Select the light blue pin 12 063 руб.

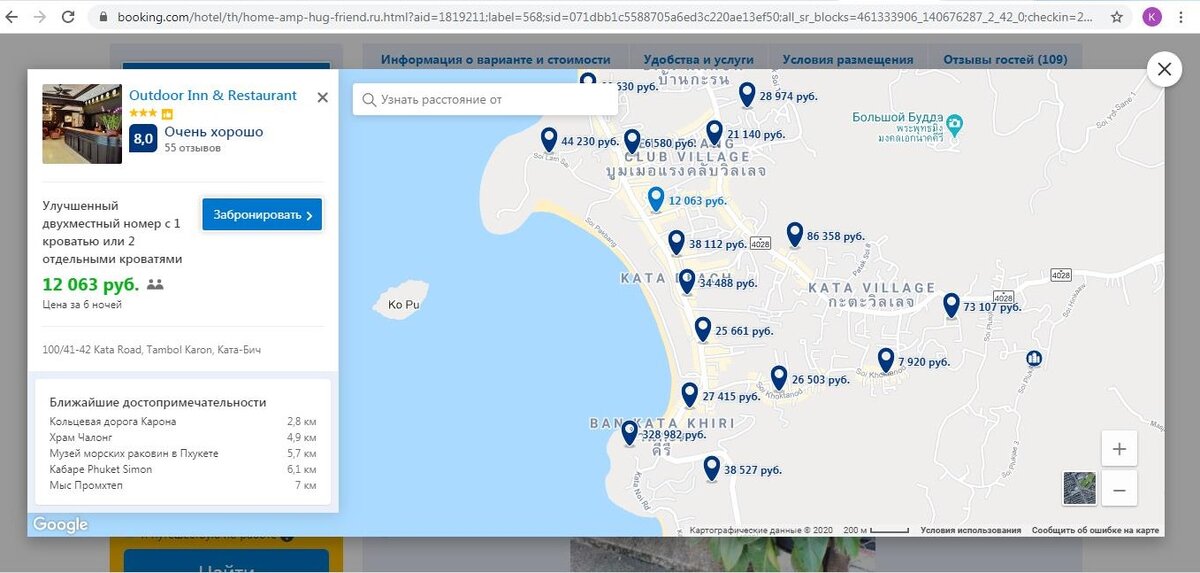pos(656,200)
